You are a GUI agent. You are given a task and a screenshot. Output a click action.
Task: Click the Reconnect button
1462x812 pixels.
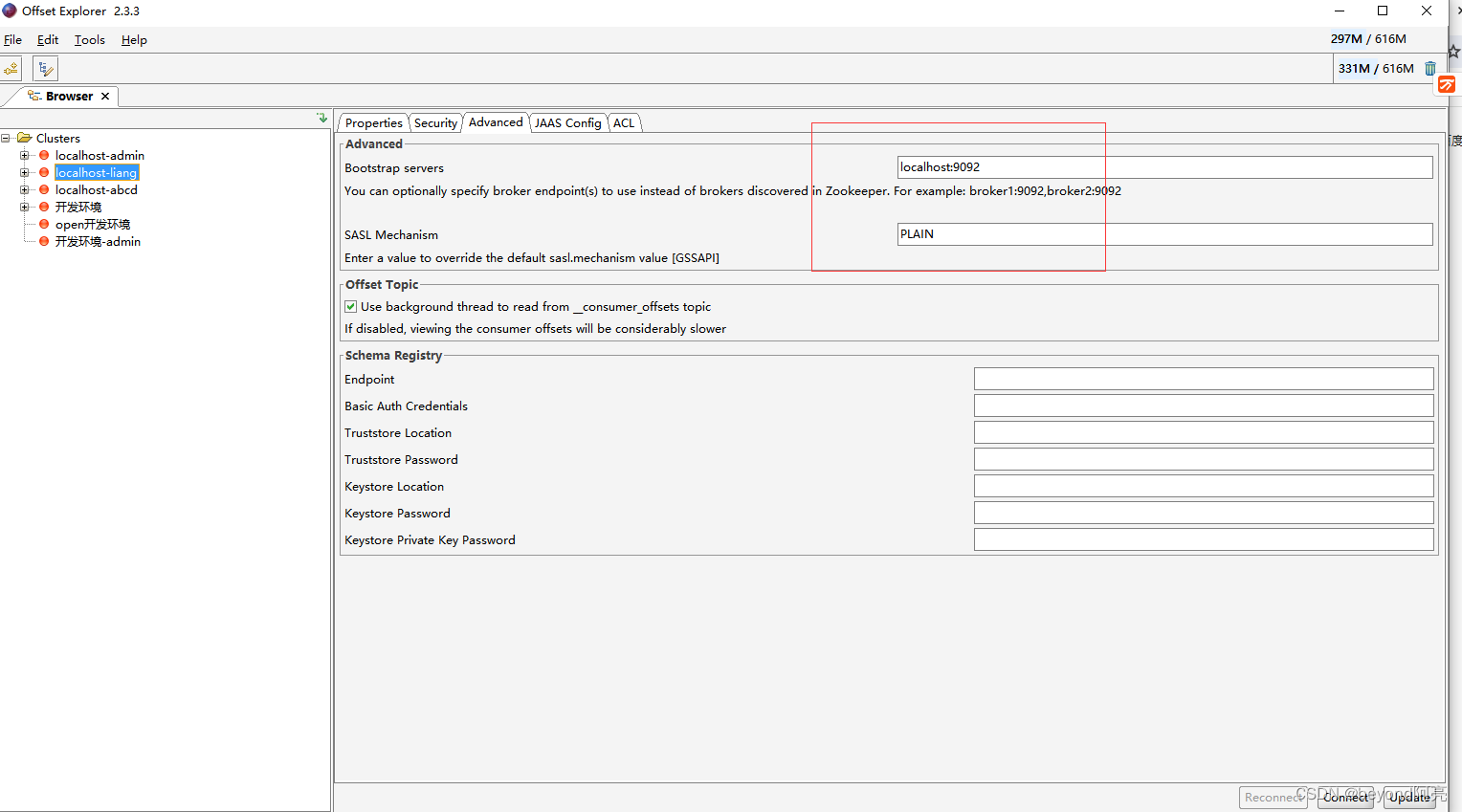pyautogui.click(x=1274, y=797)
